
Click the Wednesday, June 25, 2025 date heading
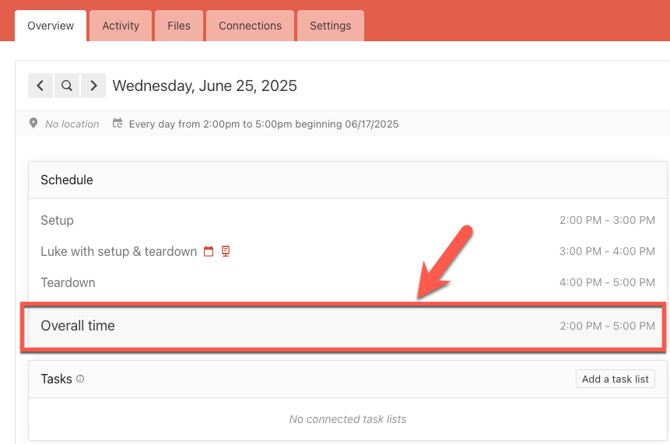pyautogui.click(x=204, y=86)
